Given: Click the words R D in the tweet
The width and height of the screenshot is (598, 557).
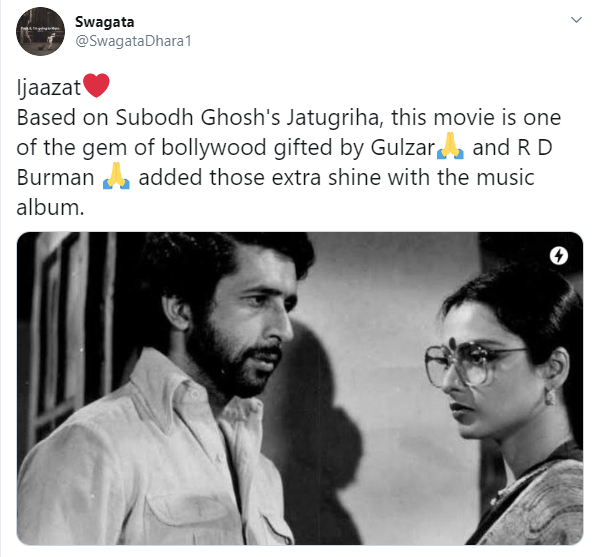Looking at the screenshot, I should point(535,148).
